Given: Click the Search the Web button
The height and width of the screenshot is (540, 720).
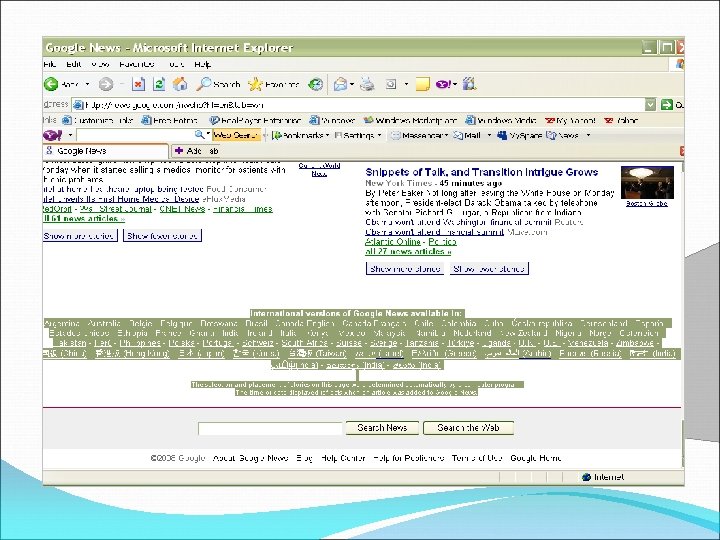Looking at the screenshot, I should [x=468, y=428].
